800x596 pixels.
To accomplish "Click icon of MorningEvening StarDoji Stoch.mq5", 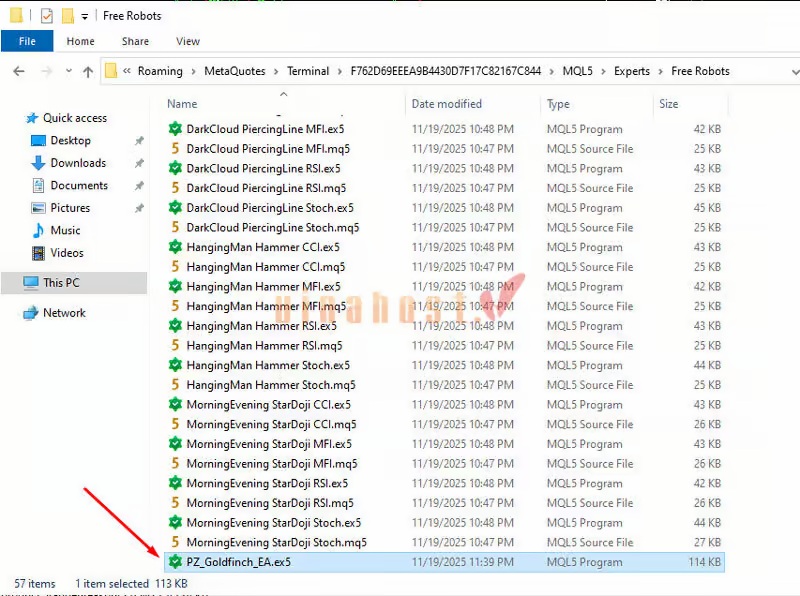I will [x=175, y=542].
